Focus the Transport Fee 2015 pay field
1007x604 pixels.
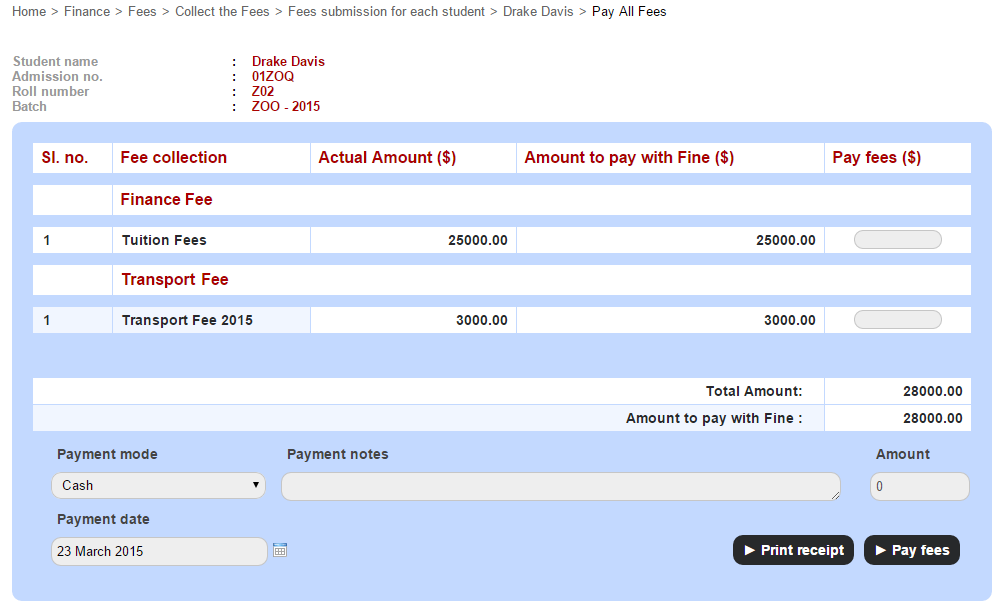[x=897, y=320]
